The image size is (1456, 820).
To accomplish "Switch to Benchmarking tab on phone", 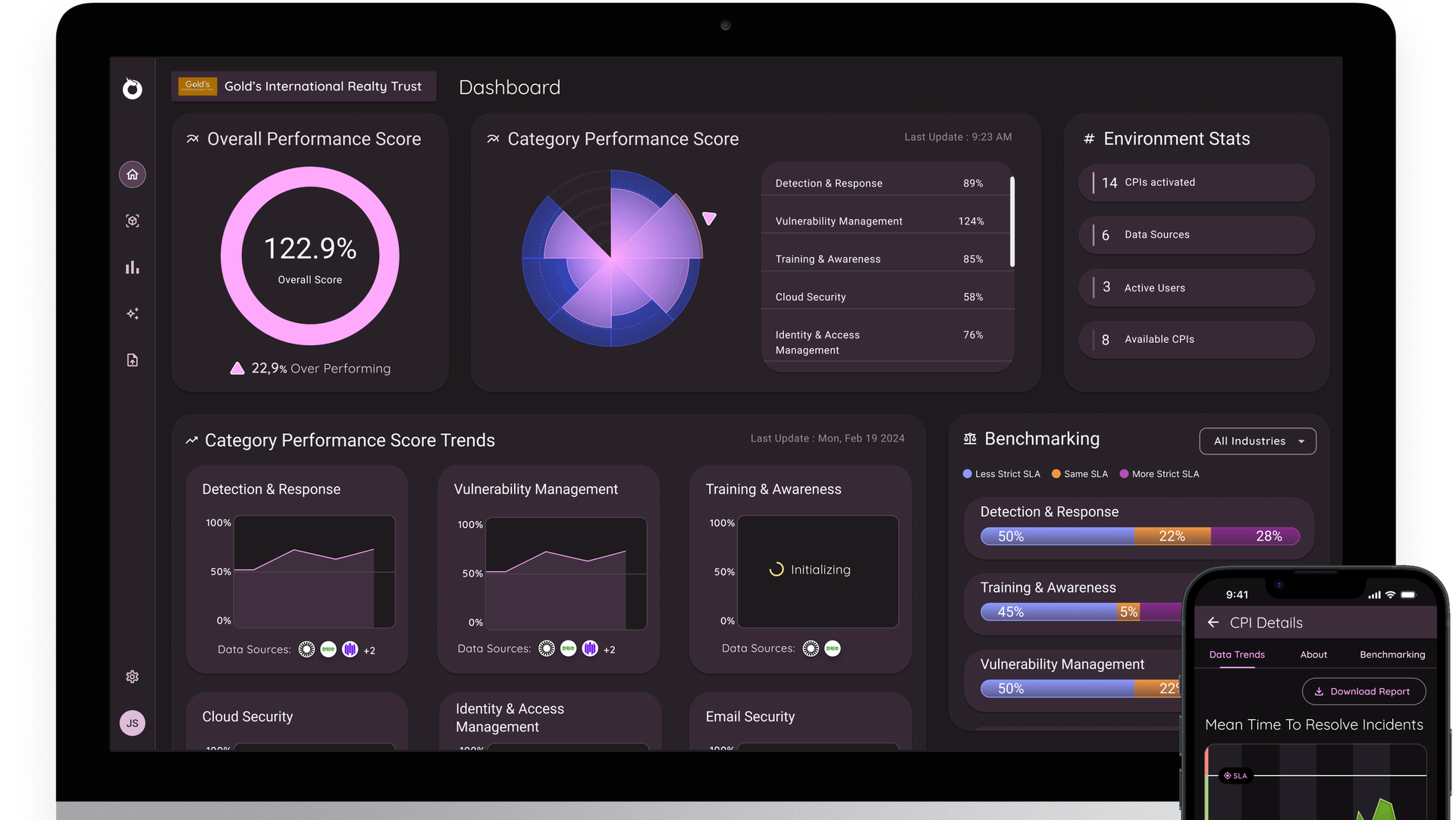I will [x=1392, y=655].
